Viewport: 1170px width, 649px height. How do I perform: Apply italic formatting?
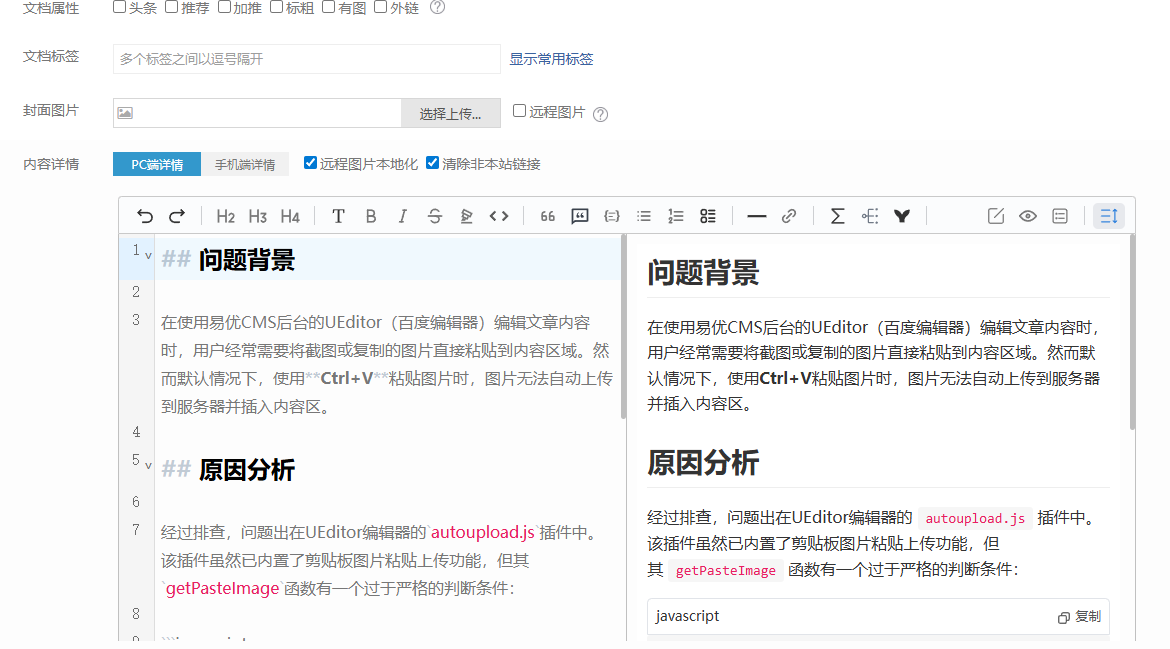402,216
